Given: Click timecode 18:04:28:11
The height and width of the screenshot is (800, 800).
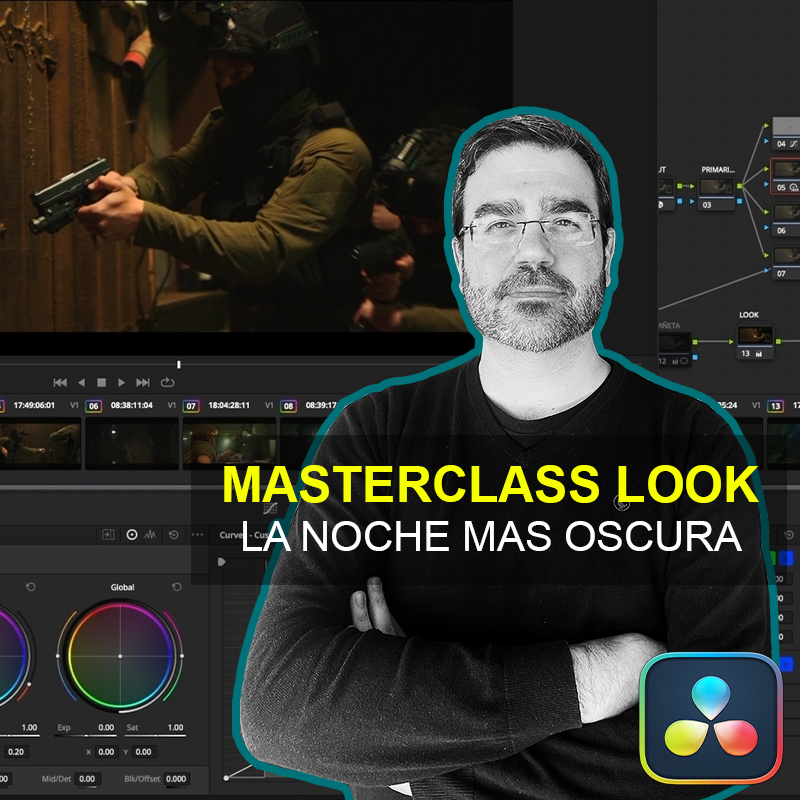Looking at the screenshot, I should click(229, 405).
